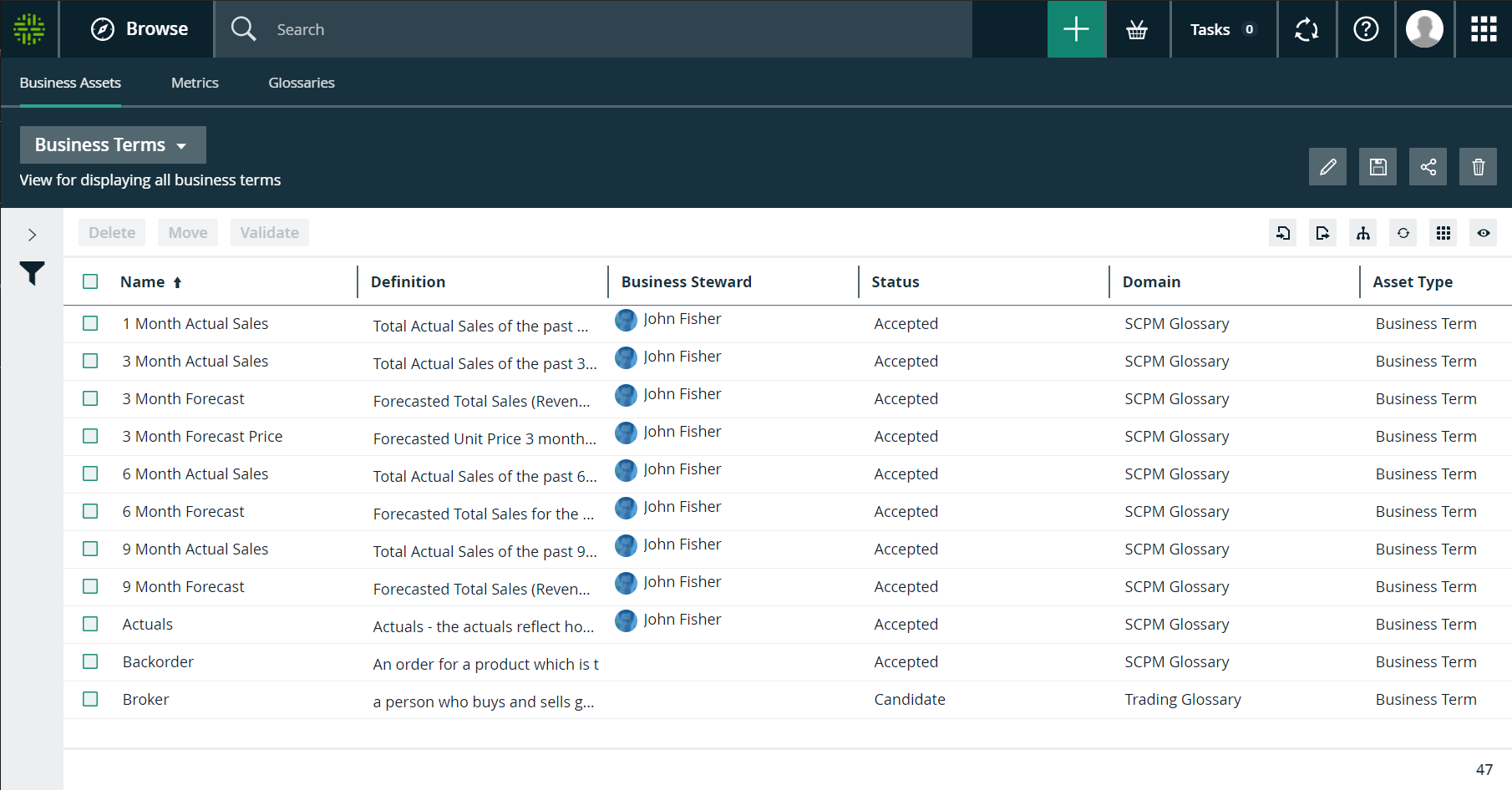
Task: Switch to the Metrics tab
Action: click(195, 83)
